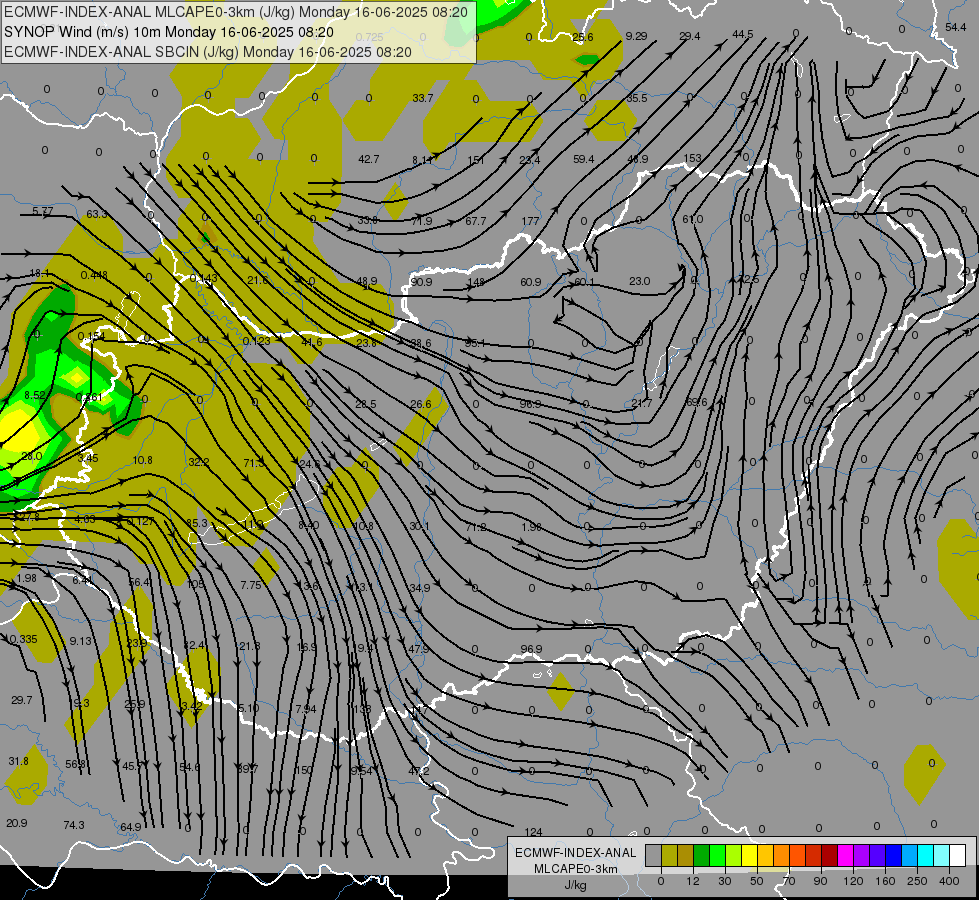This screenshot has width=979, height=900.
Task: Click the map value '41.6'
Action: point(312,342)
